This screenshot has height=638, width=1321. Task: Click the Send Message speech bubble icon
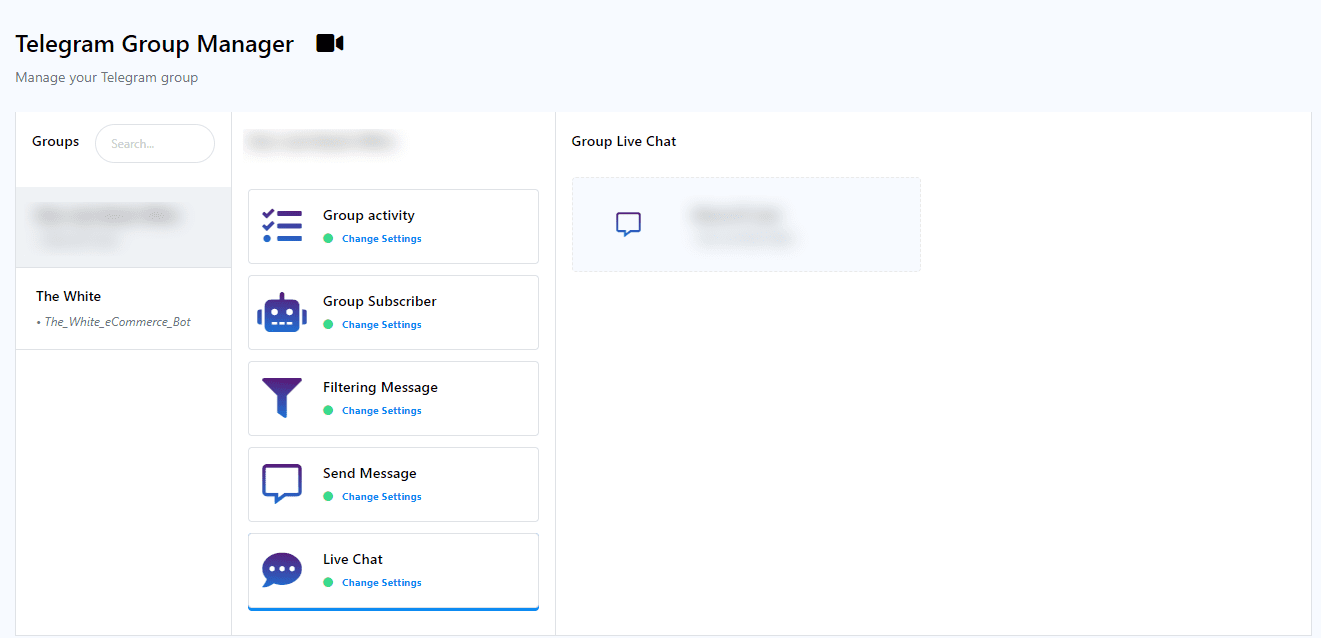point(282,484)
